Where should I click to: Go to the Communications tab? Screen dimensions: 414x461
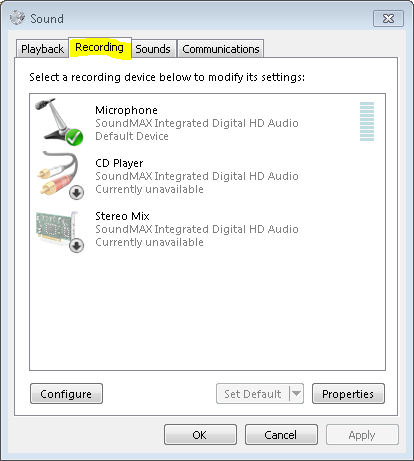coord(221,49)
